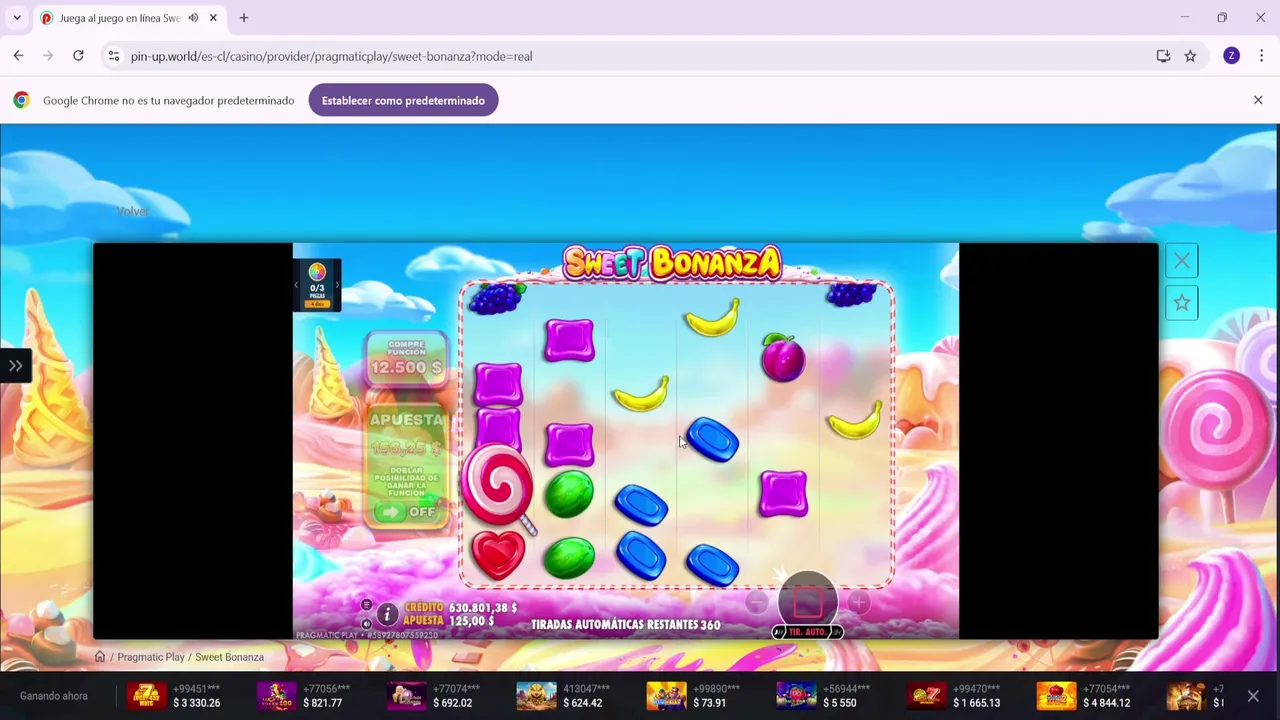Viewport: 1280px width, 720px height.
Task: Go to previous item in puzzle widget
Action: tap(296, 285)
